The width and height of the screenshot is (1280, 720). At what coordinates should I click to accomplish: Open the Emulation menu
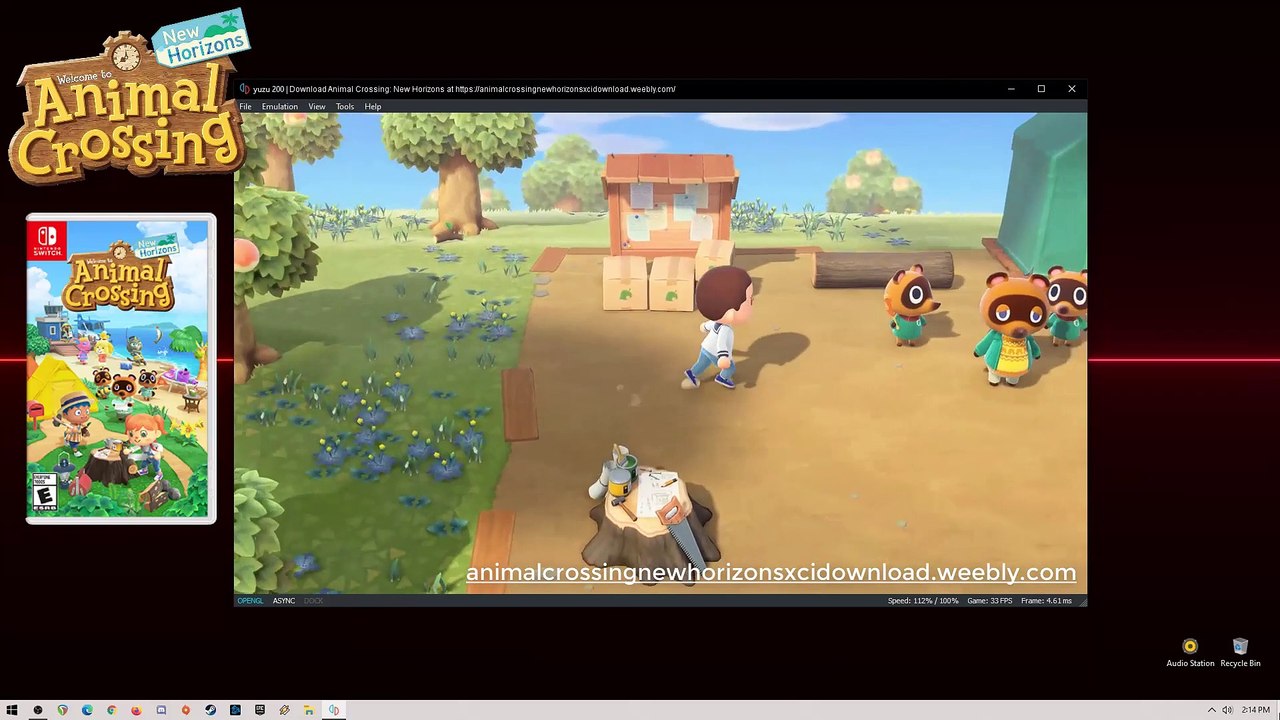(280, 106)
